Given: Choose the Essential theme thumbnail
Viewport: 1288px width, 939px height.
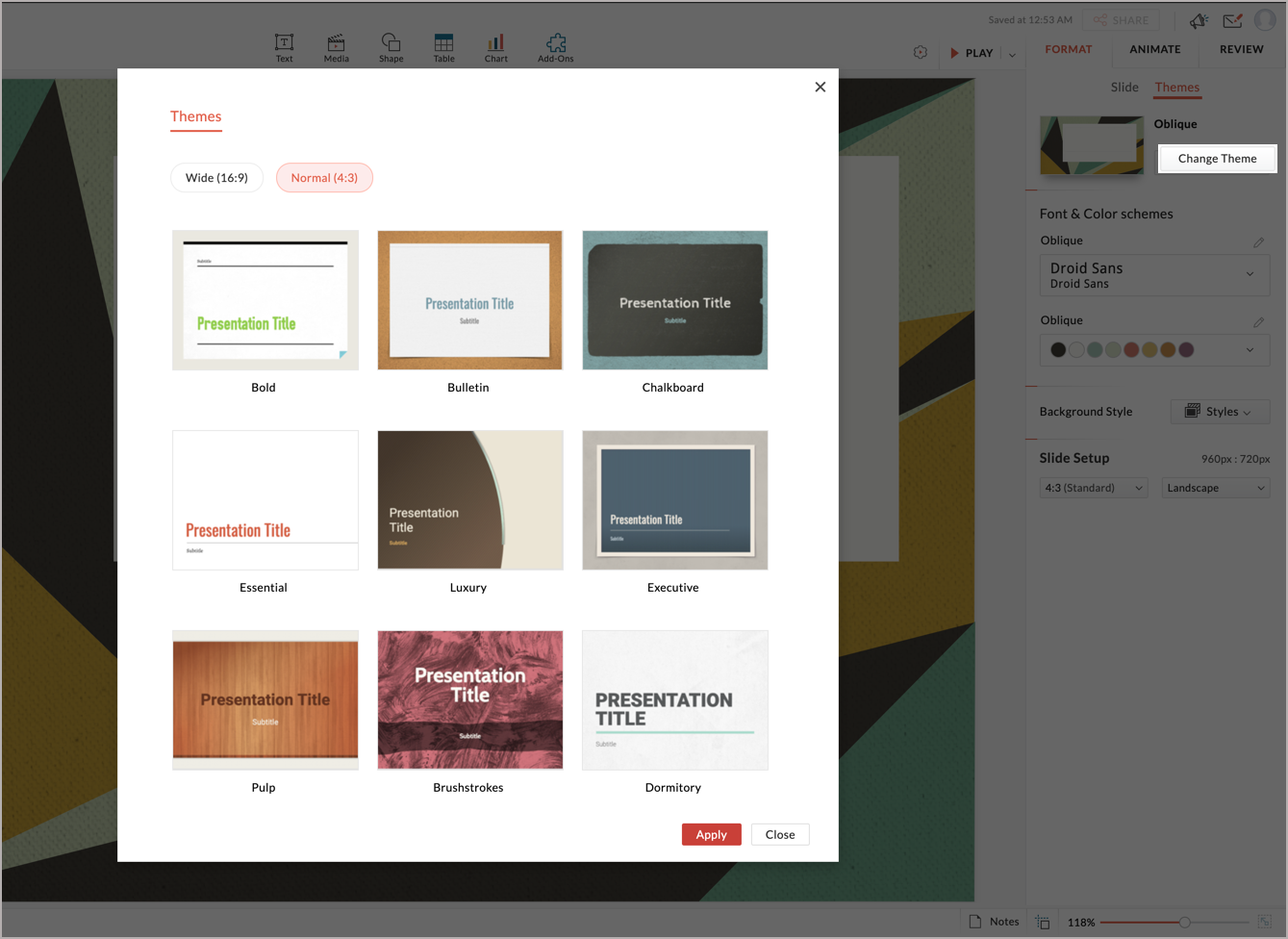Looking at the screenshot, I should (x=265, y=500).
